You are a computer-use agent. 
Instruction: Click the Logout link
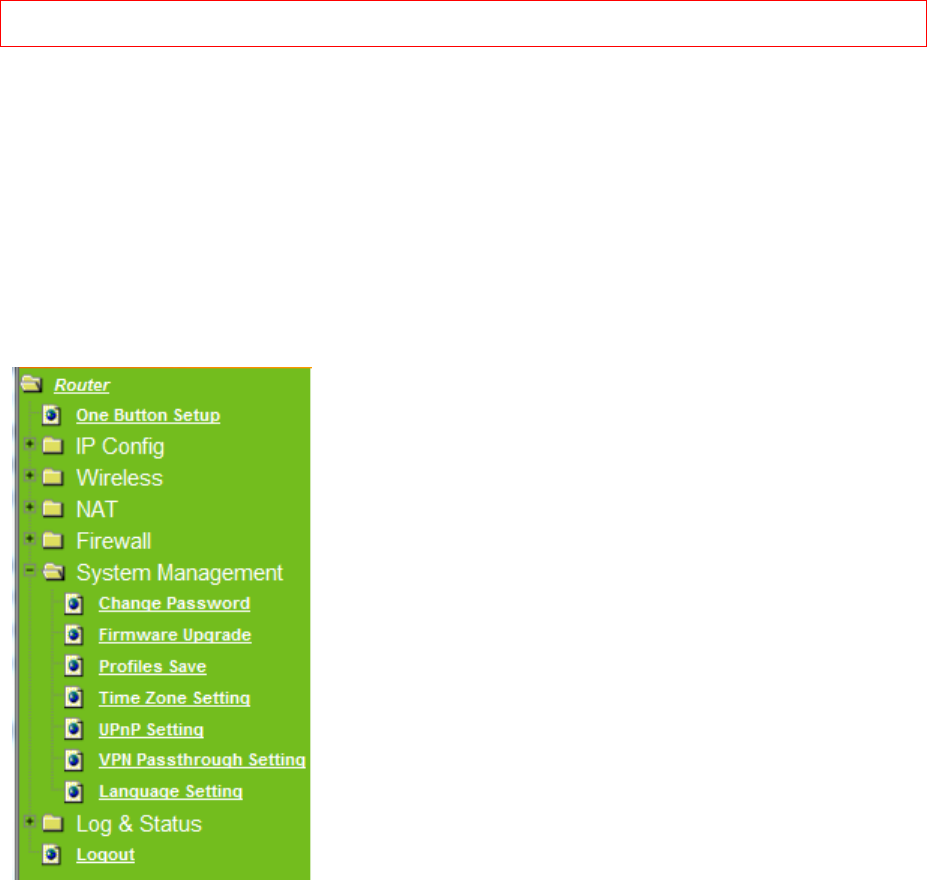click(x=106, y=855)
